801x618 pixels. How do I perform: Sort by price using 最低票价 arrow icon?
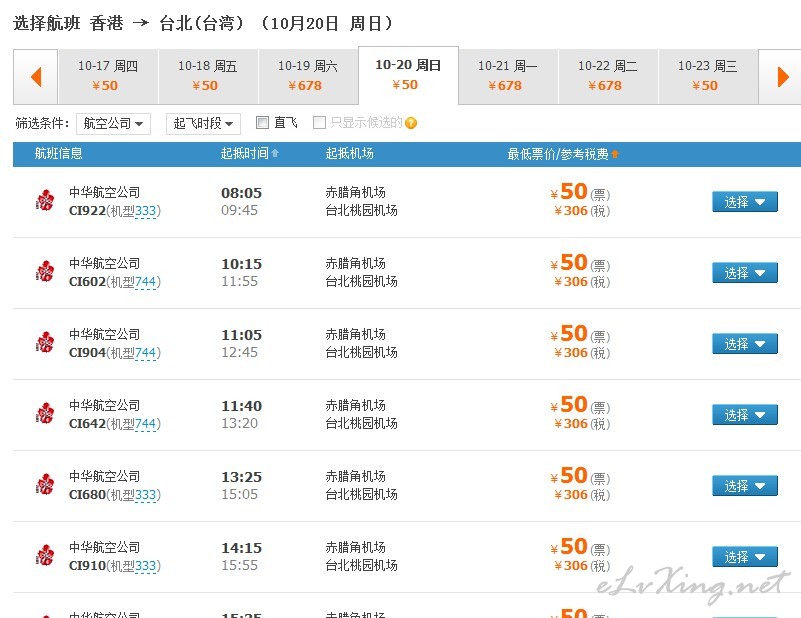(615, 154)
